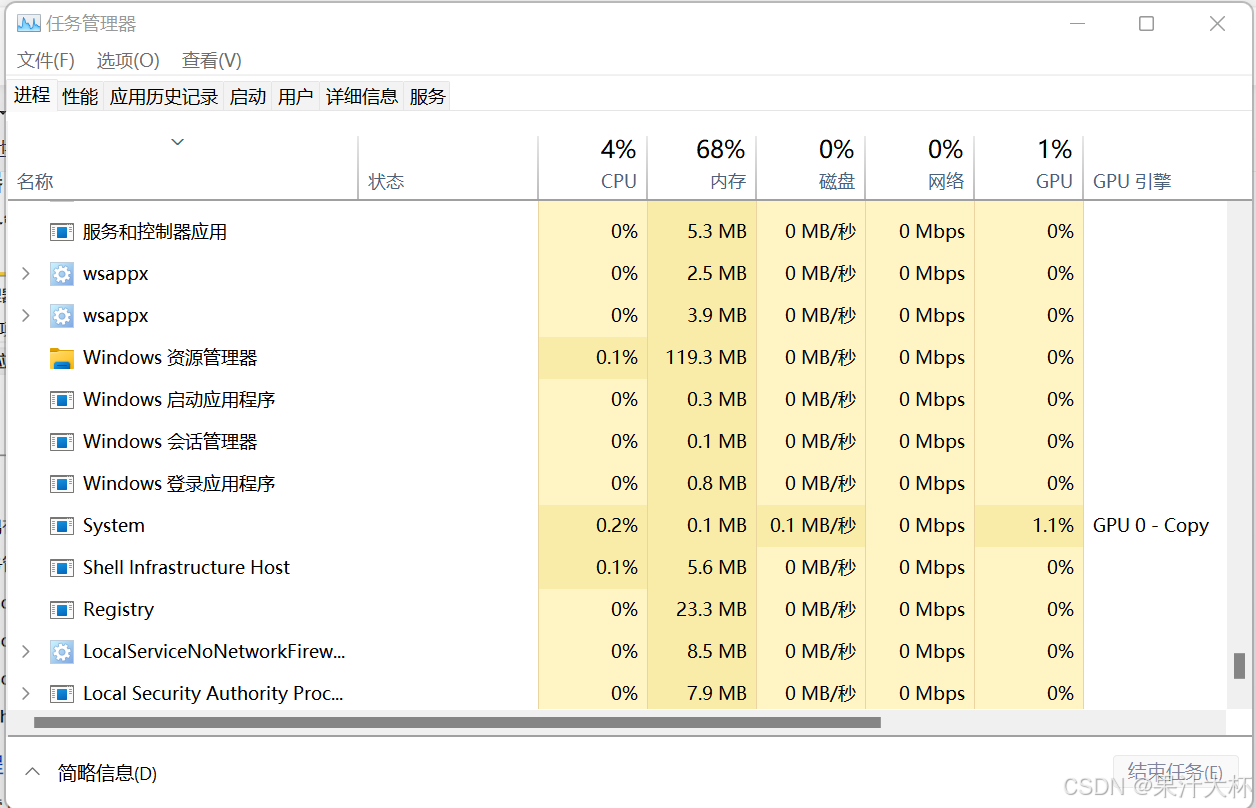Select the Shell Infrastructure Host row
Image resolution: width=1256 pixels, height=808 pixels.
tap(616, 568)
